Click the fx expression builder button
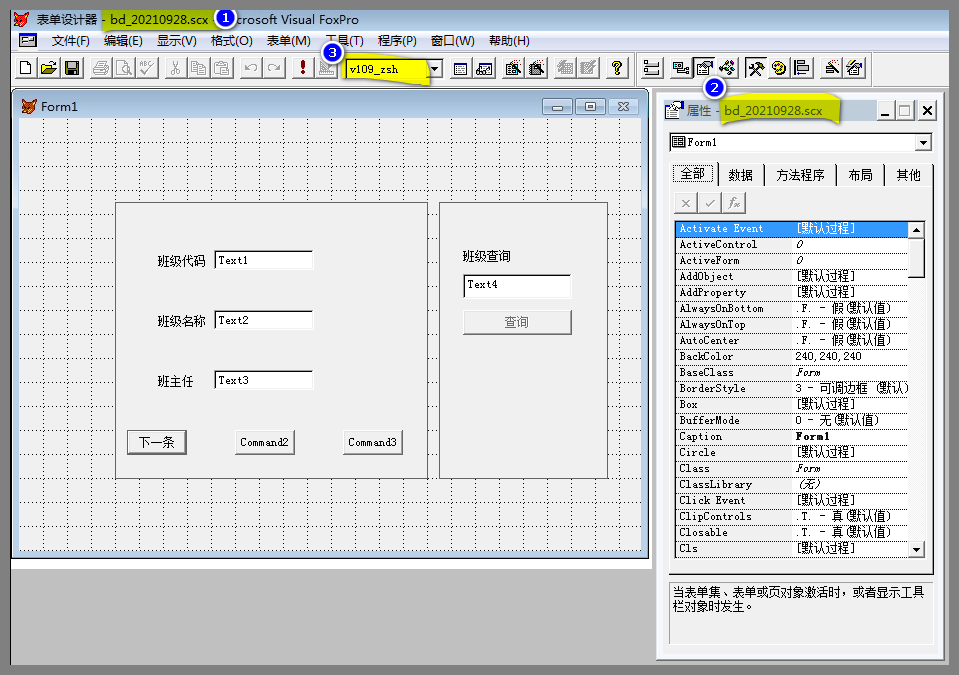The height and width of the screenshot is (675, 959). (734, 203)
